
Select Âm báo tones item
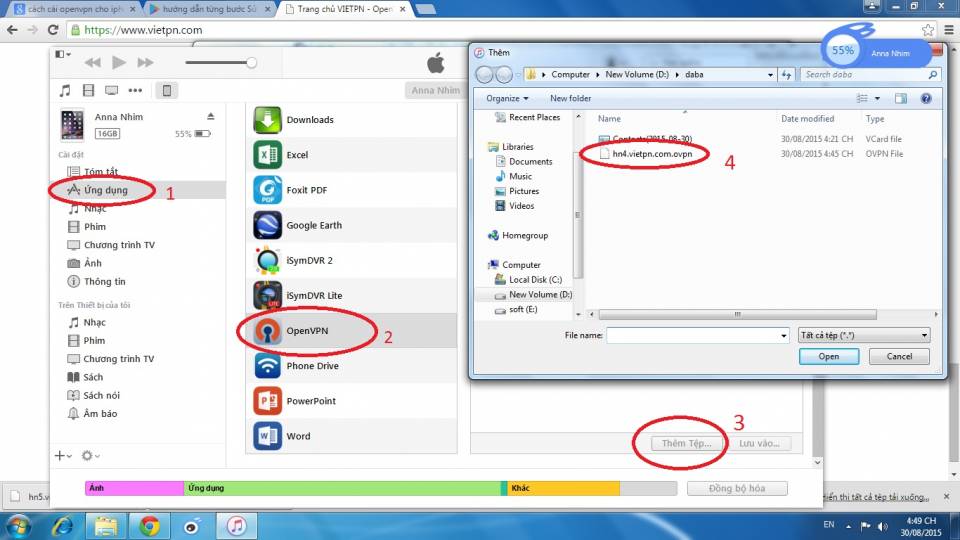[x=100, y=414]
